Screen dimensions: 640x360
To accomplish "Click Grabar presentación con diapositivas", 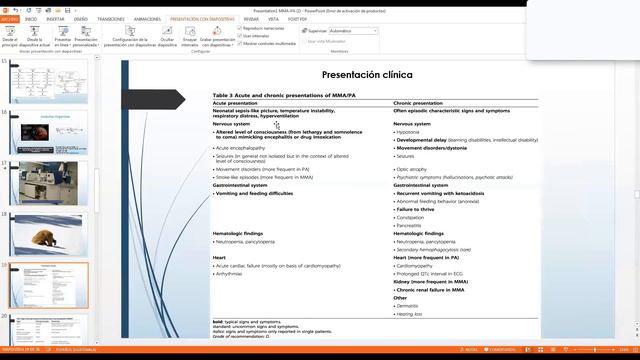I will (218, 36).
